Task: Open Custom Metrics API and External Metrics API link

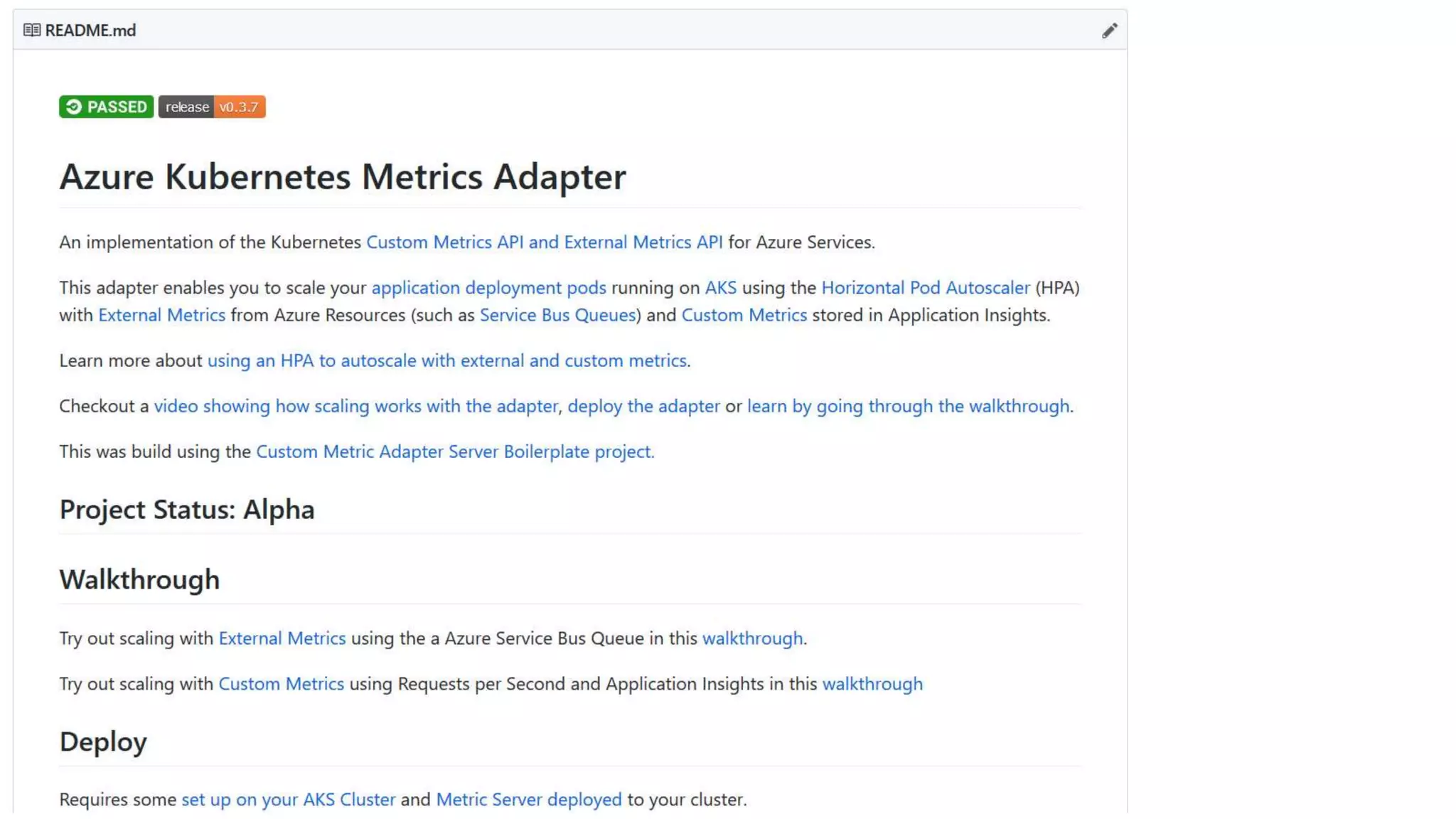Action: pyautogui.click(x=544, y=242)
